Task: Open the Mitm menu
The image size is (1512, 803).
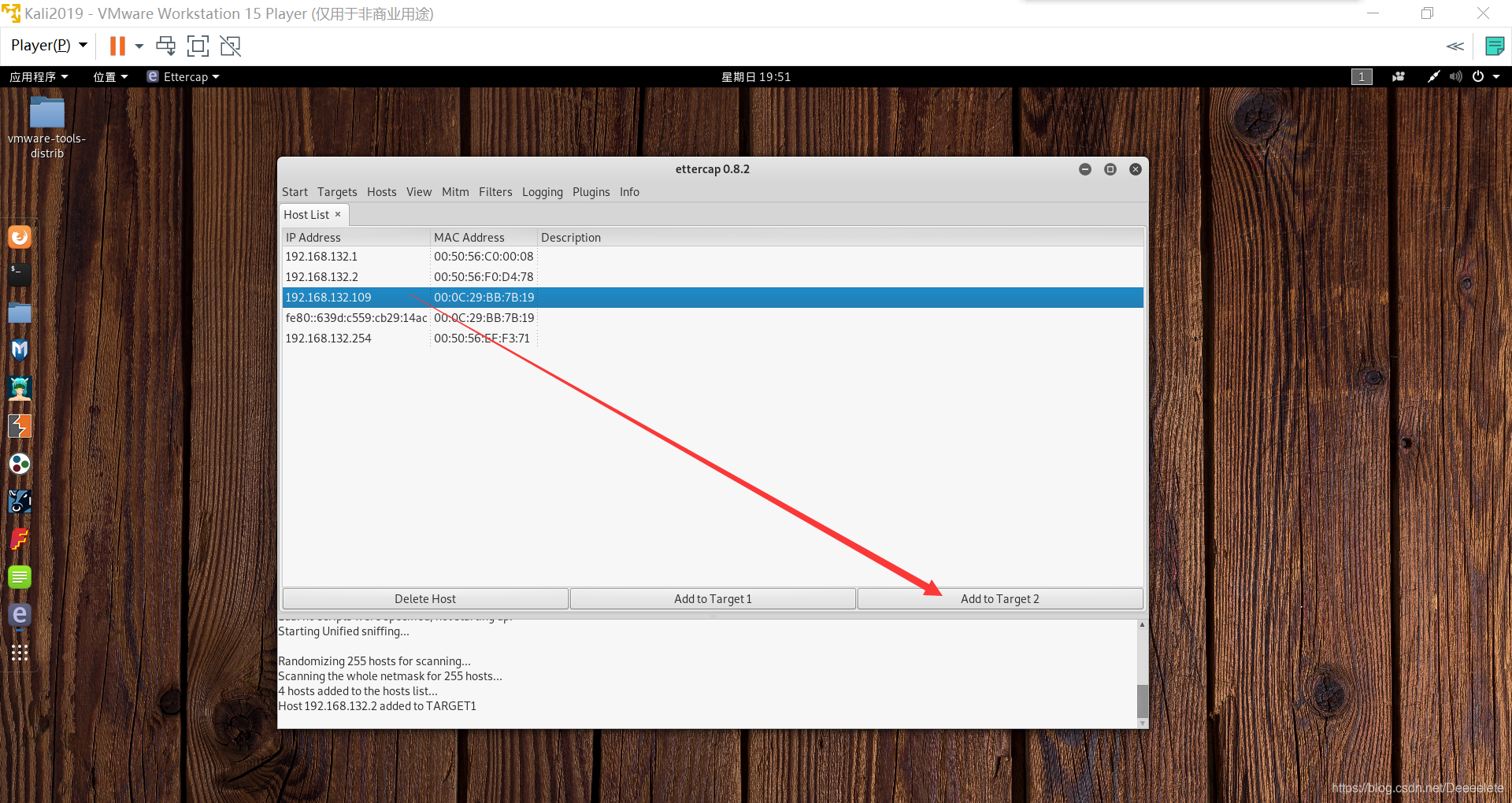Action: point(455,192)
